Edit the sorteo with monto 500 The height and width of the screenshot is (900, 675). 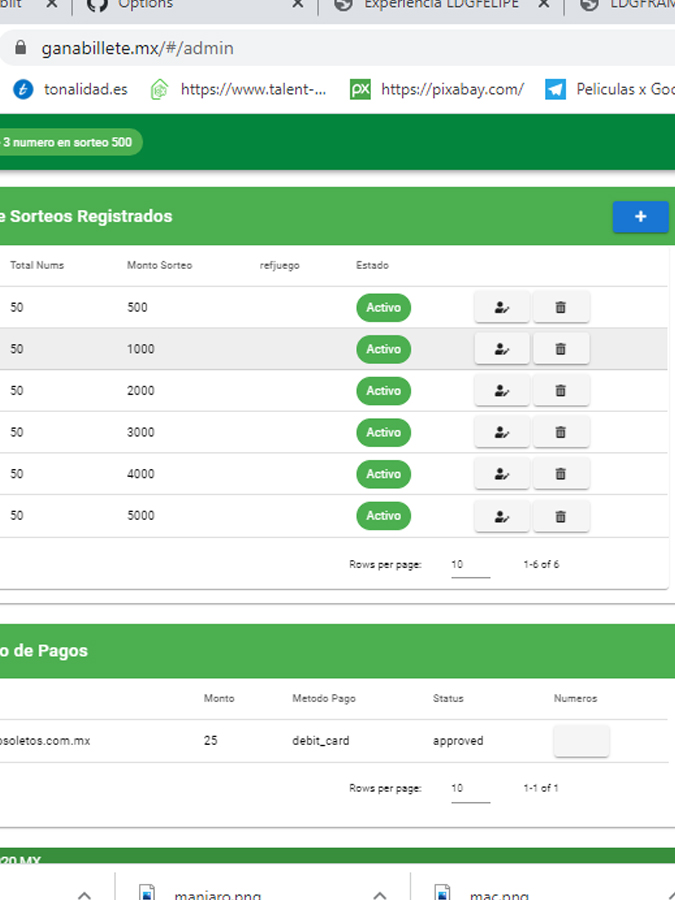click(x=501, y=308)
